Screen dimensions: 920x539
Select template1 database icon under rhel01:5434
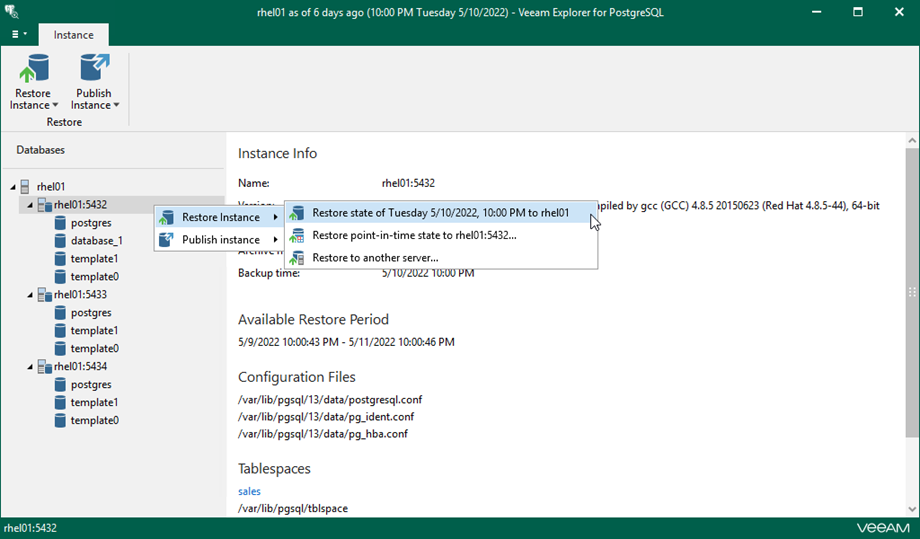pos(60,402)
